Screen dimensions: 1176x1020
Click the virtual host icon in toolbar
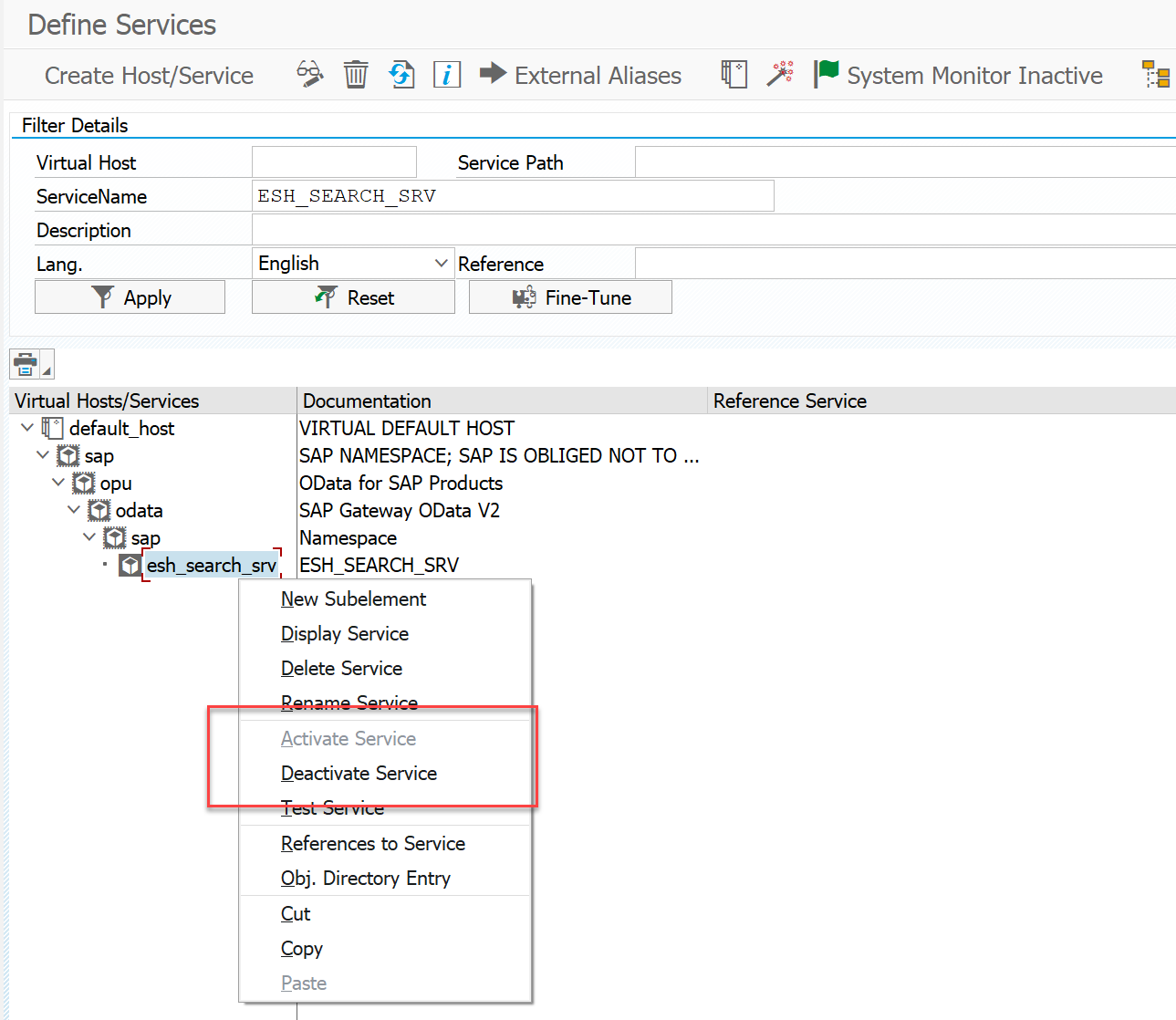[x=734, y=74]
